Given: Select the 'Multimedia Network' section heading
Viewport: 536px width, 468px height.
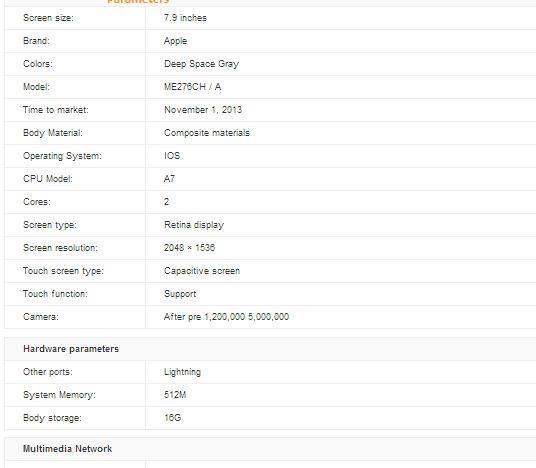Looking at the screenshot, I should click(67, 449).
